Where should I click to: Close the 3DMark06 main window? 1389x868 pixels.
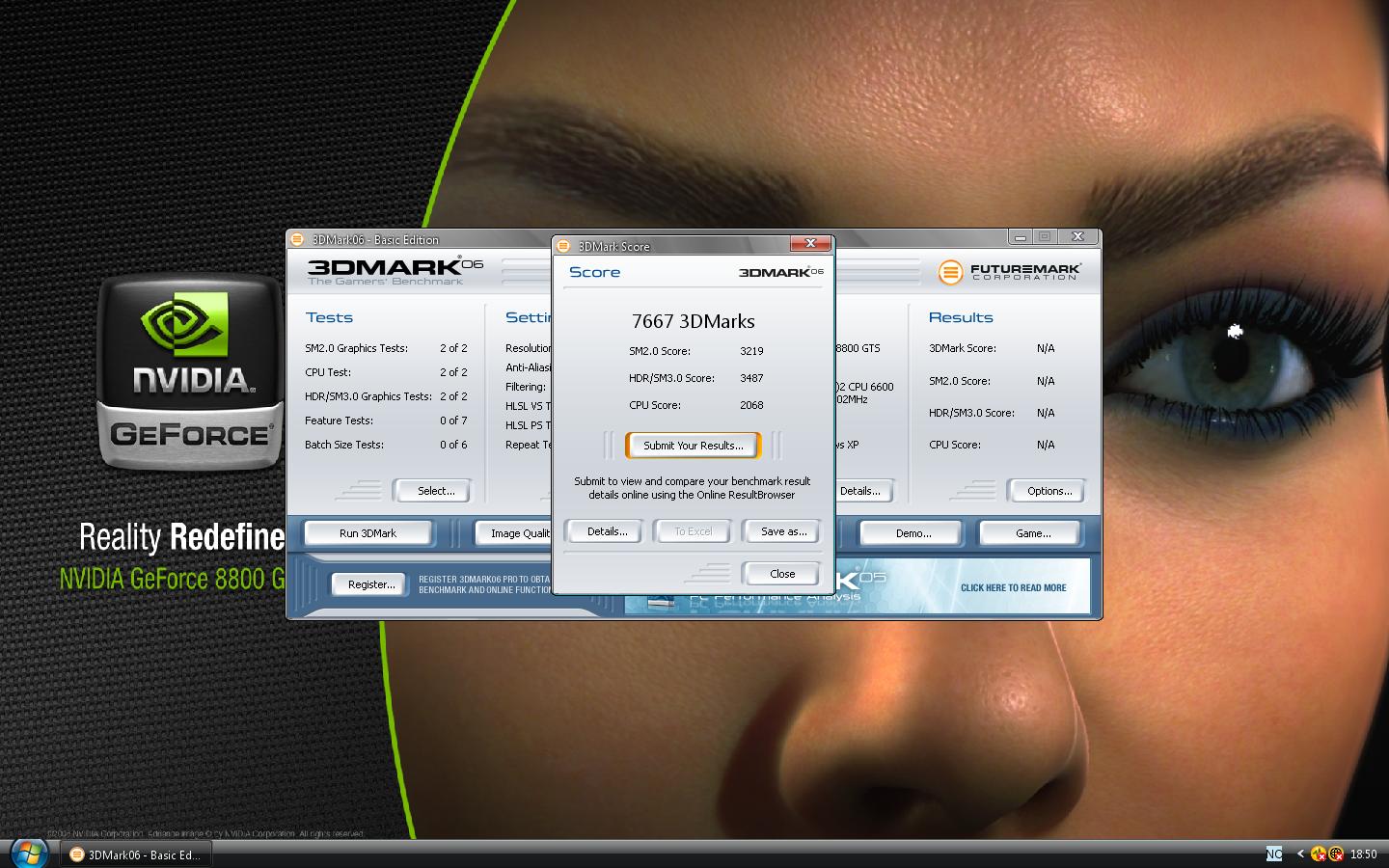tap(1078, 237)
